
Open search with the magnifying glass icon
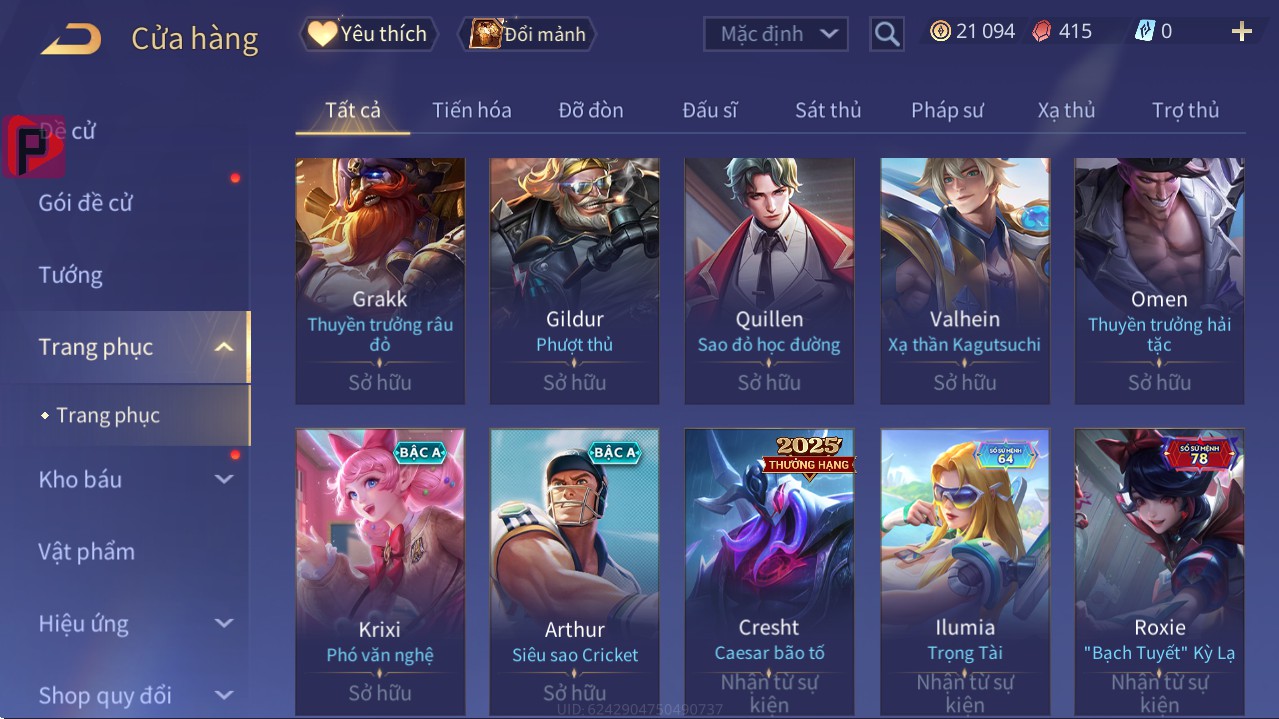click(x=887, y=34)
